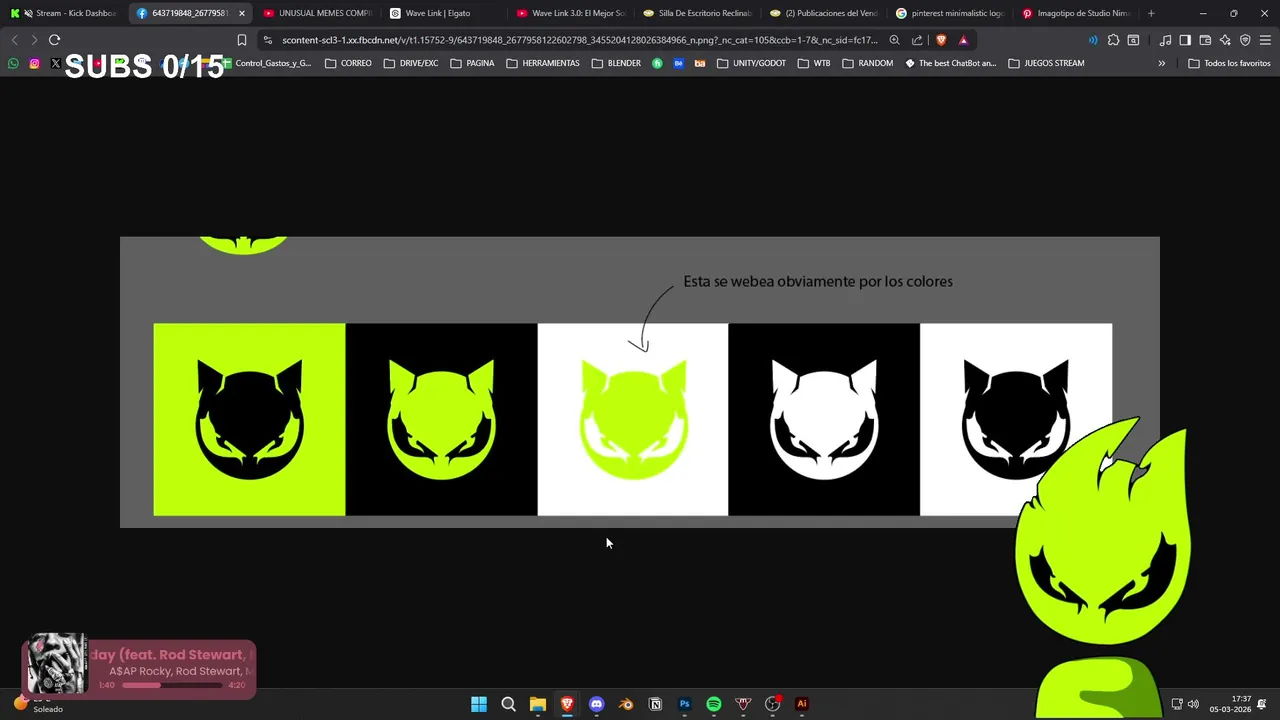Switch to Silla De Escritorio Reclinable tab
The height and width of the screenshot is (720, 1280).
point(697,13)
